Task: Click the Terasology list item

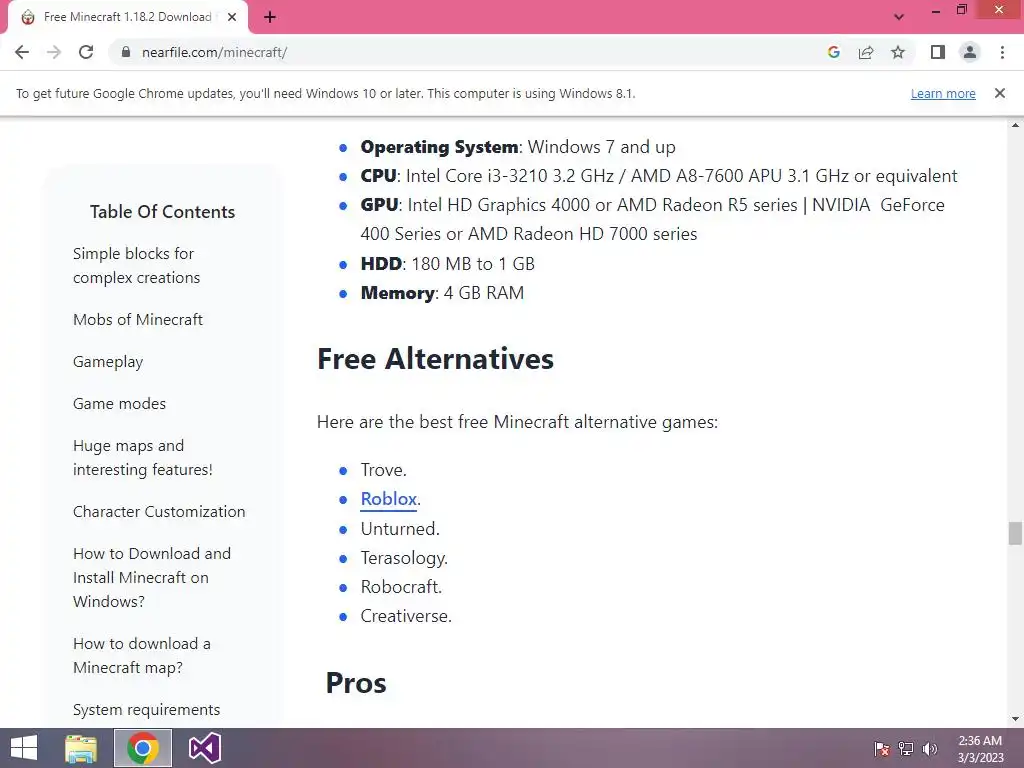Action: coord(404,558)
